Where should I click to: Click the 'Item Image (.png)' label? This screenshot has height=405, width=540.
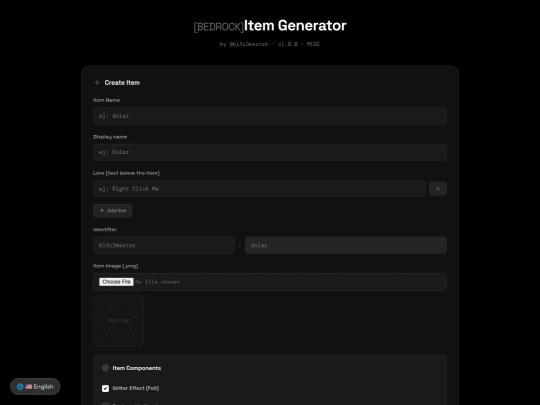[x=115, y=266]
